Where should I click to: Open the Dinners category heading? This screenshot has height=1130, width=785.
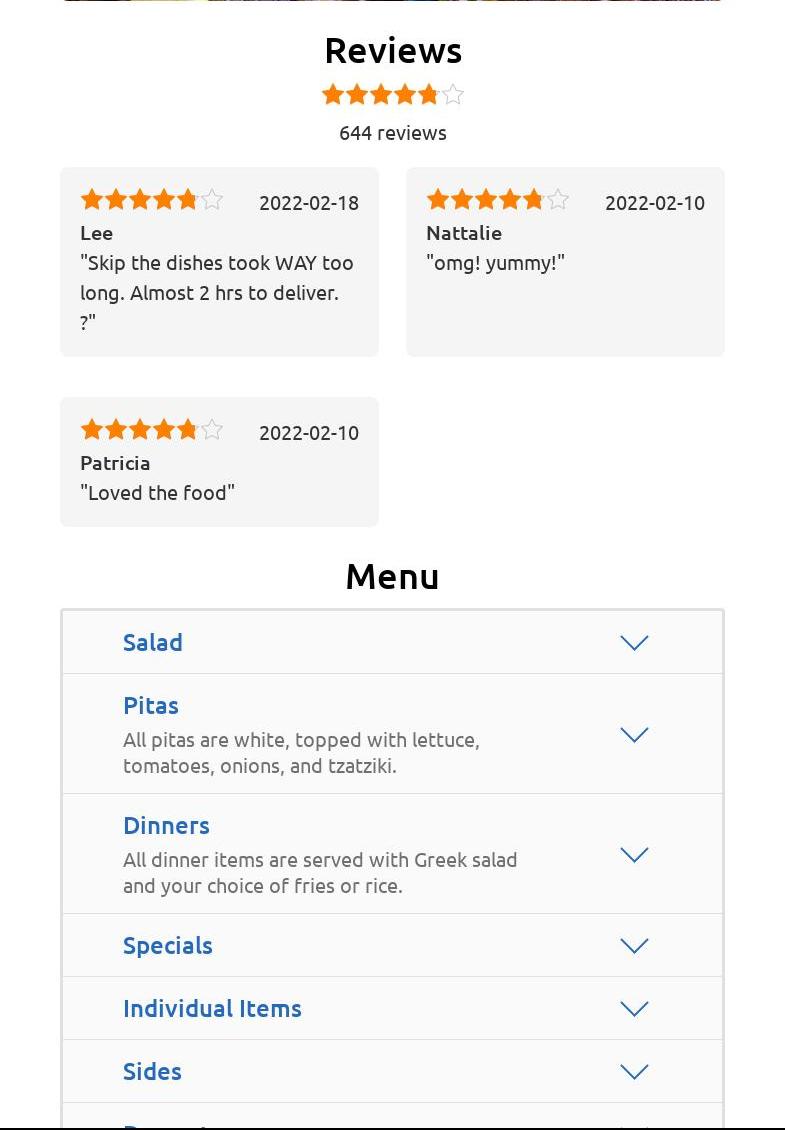pos(167,826)
